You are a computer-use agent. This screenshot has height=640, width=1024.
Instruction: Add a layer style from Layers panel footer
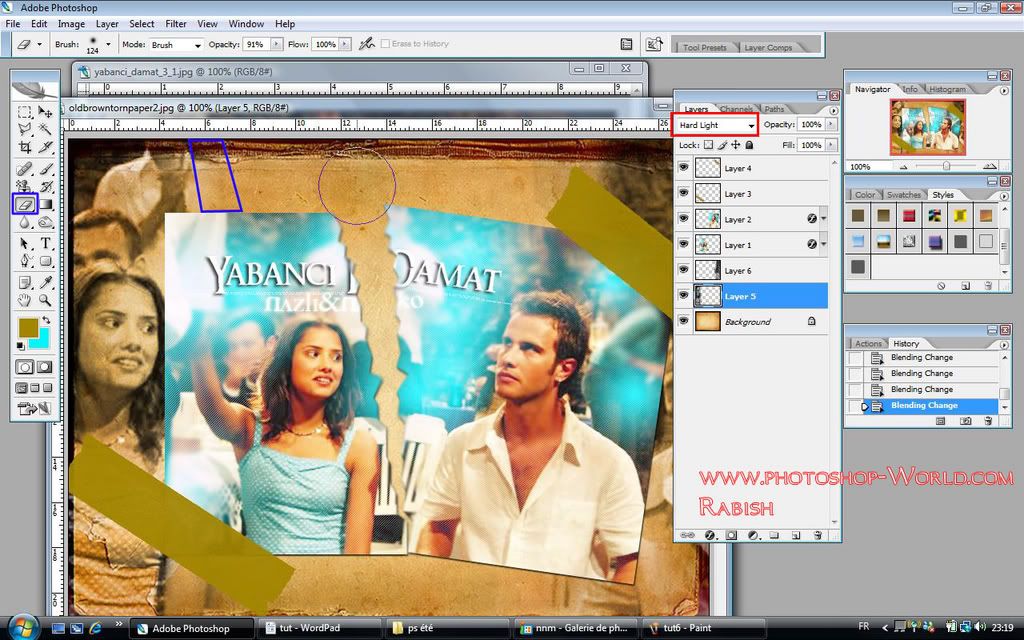point(710,536)
